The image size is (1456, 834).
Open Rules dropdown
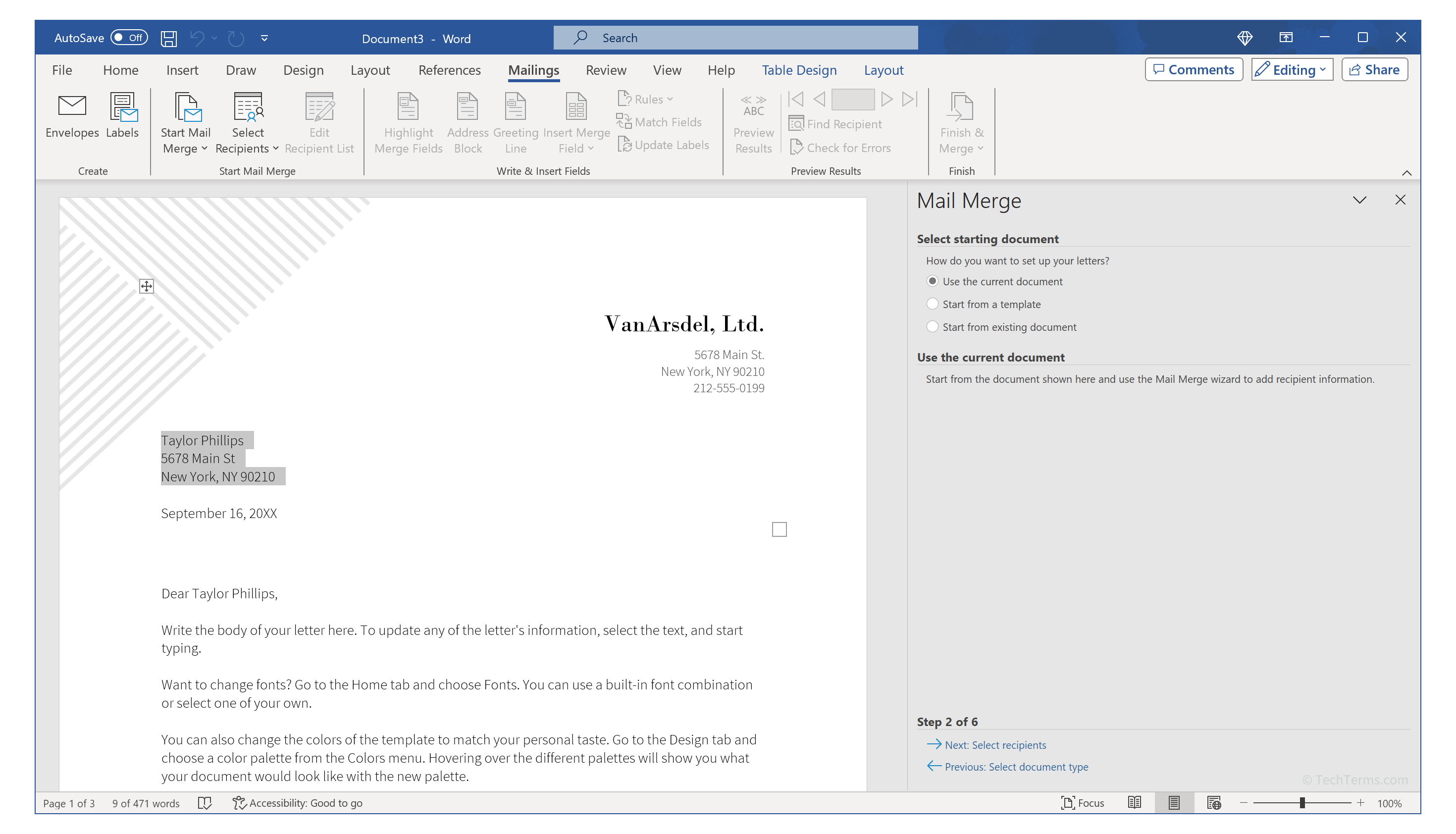pyautogui.click(x=645, y=99)
